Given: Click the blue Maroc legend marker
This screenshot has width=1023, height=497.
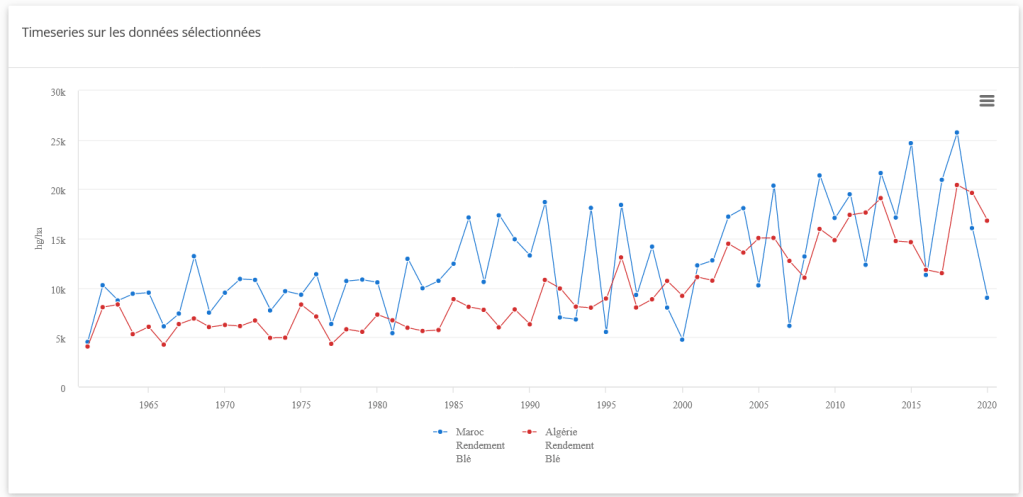Looking at the screenshot, I should pyautogui.click(x=440, y=432).
